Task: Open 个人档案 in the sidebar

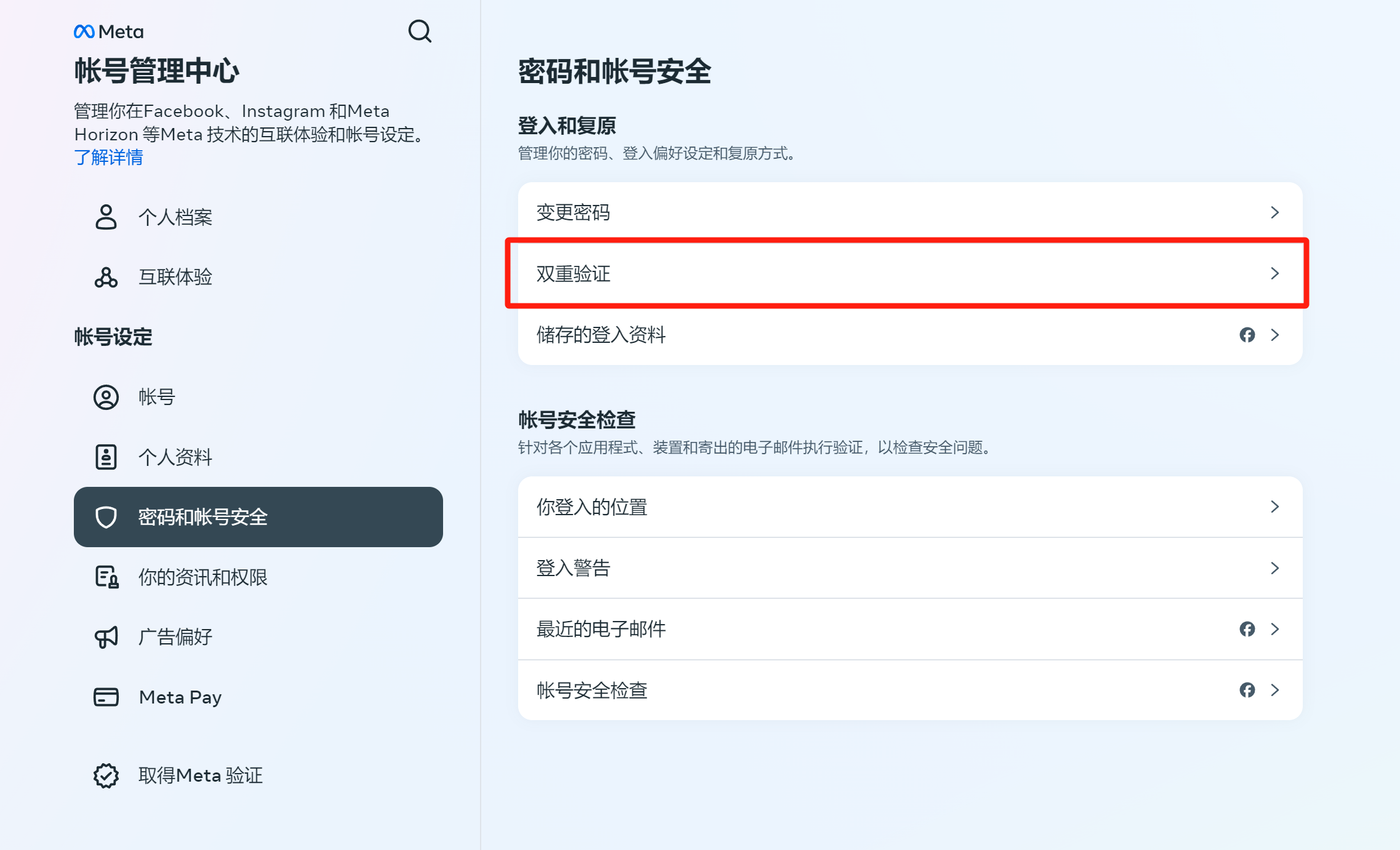Action: coord(258,217)
